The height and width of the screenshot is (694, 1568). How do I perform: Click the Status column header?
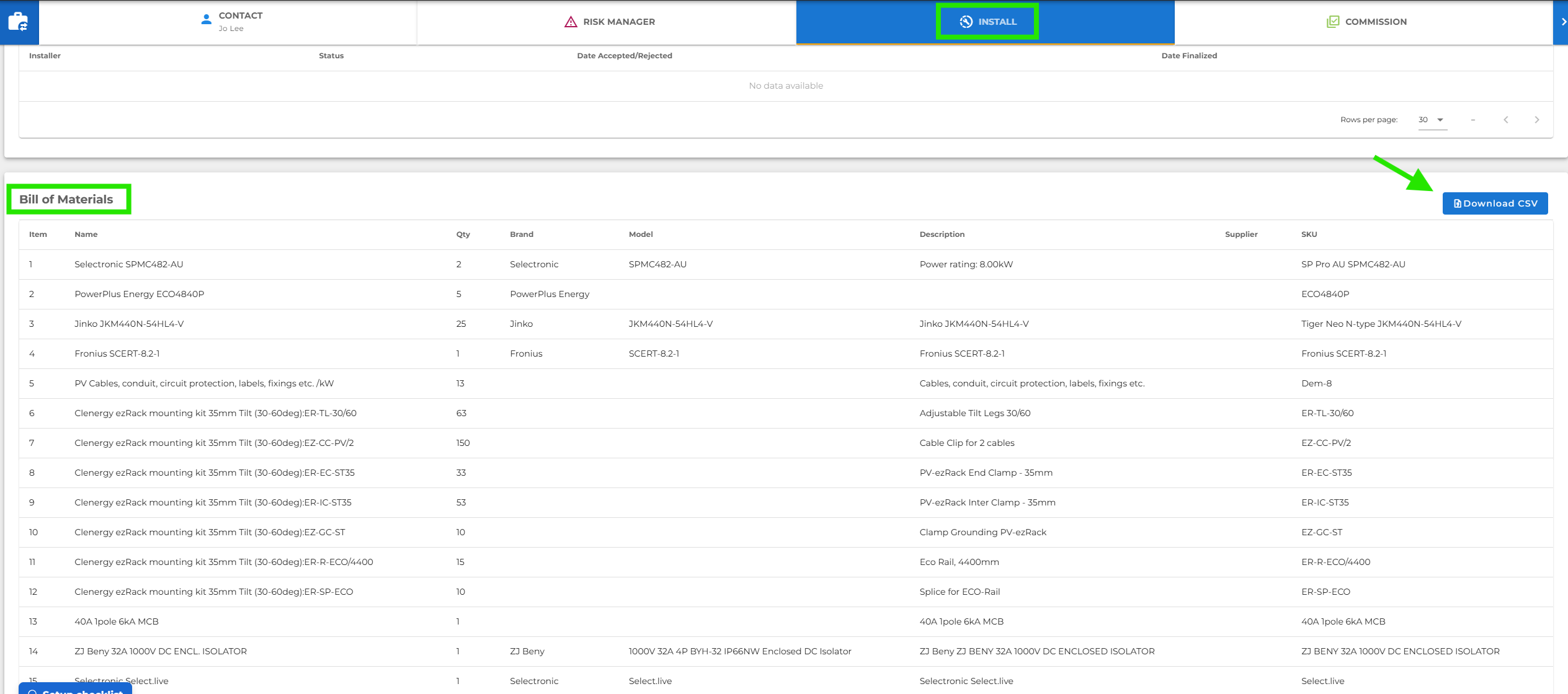[331, 56]
